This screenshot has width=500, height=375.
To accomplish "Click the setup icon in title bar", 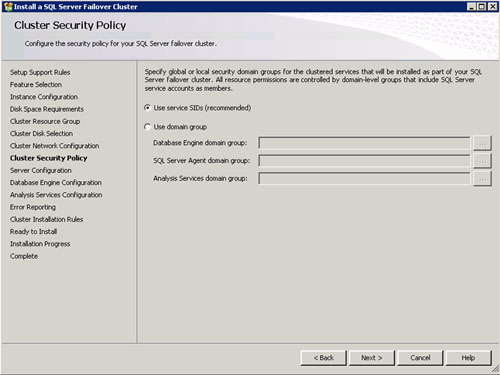I will pyautogui.click(x=8, y=6).
